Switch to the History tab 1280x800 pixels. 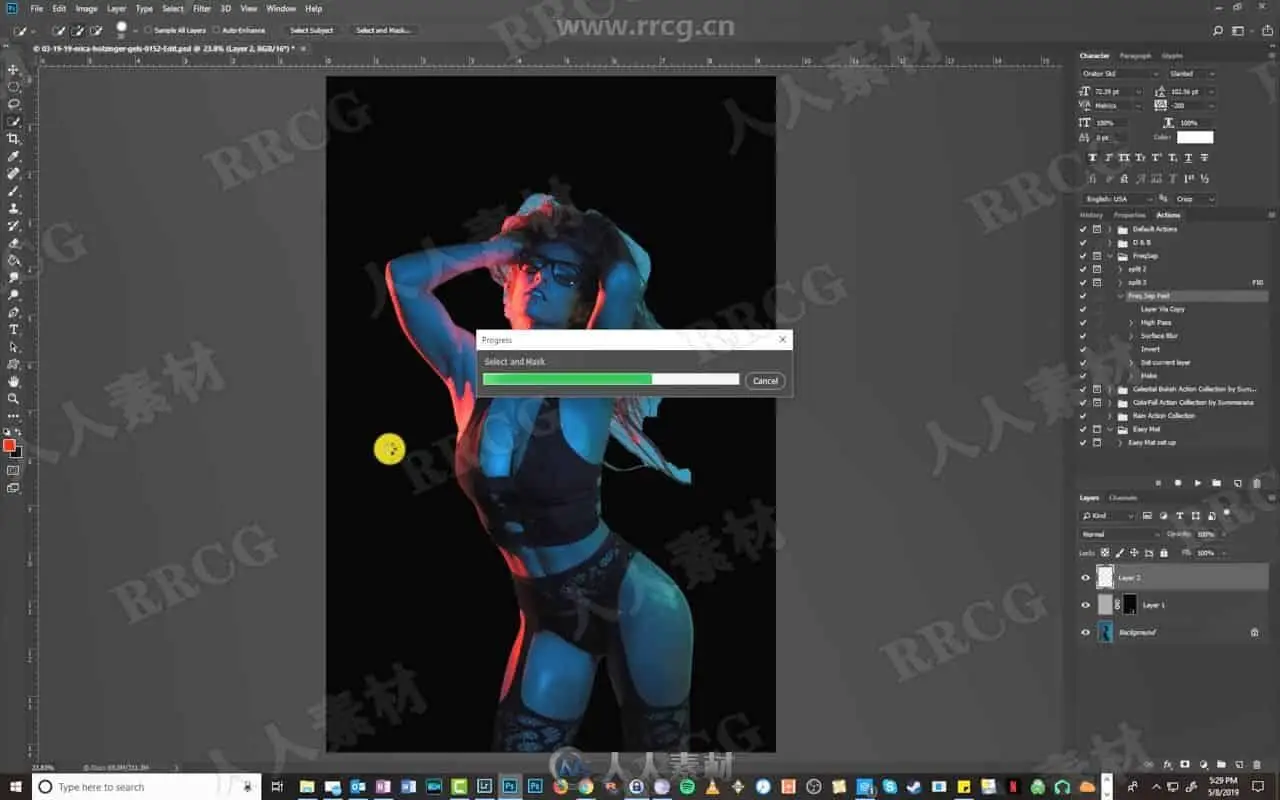(x=1091, y=215)
